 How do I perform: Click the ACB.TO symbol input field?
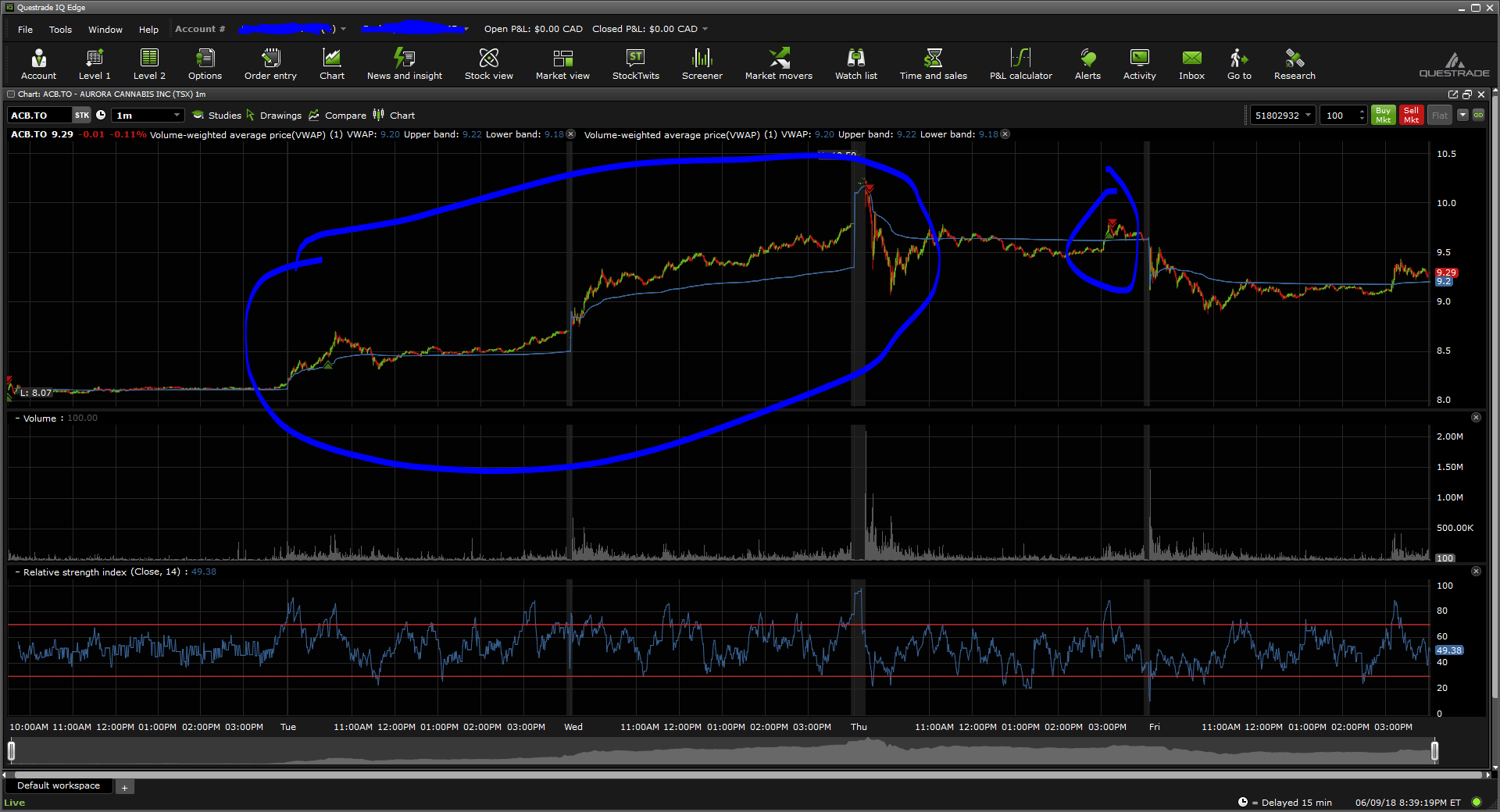[41, 115]
